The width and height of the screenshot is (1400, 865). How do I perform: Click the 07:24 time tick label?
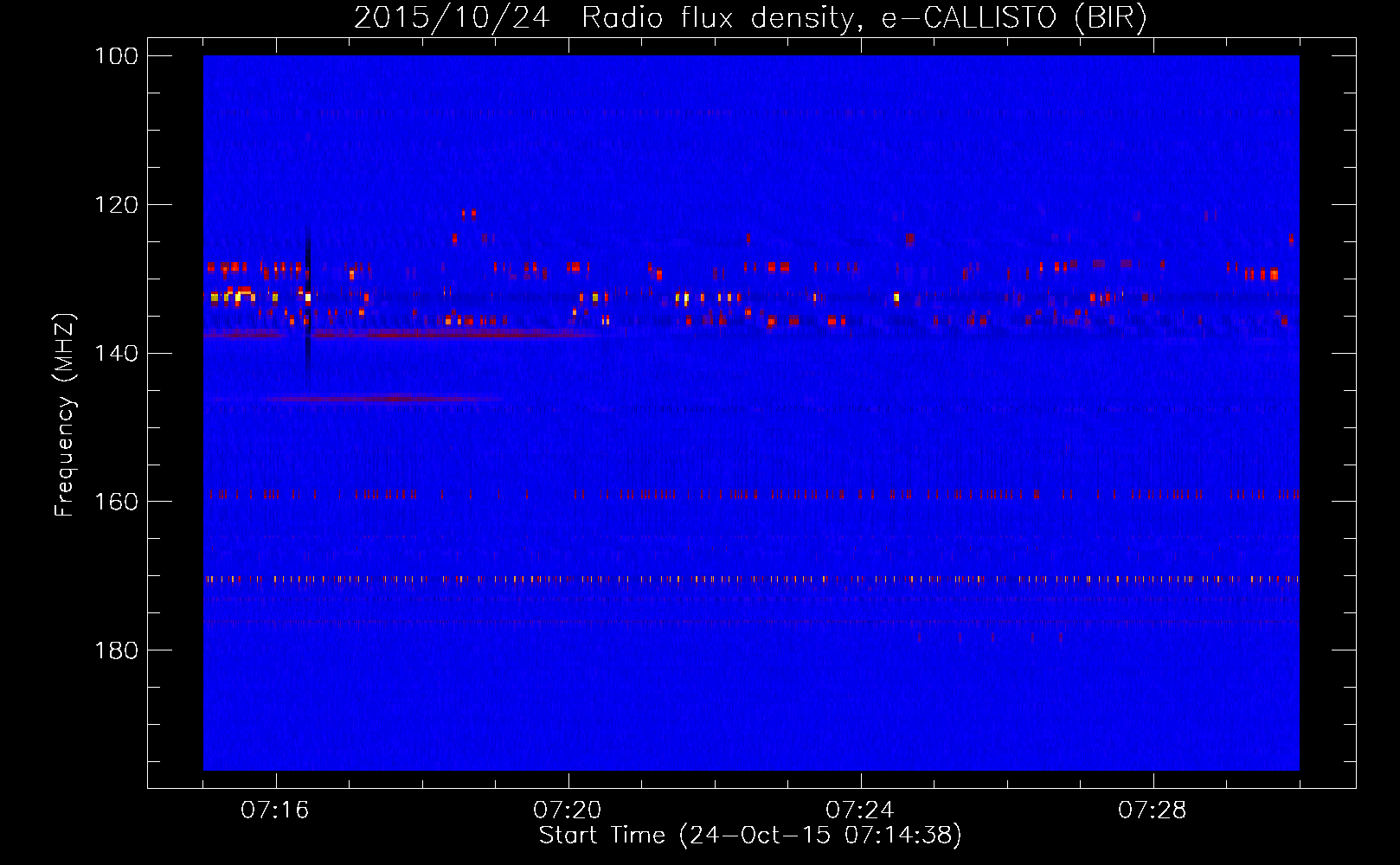tap(860, 811)
